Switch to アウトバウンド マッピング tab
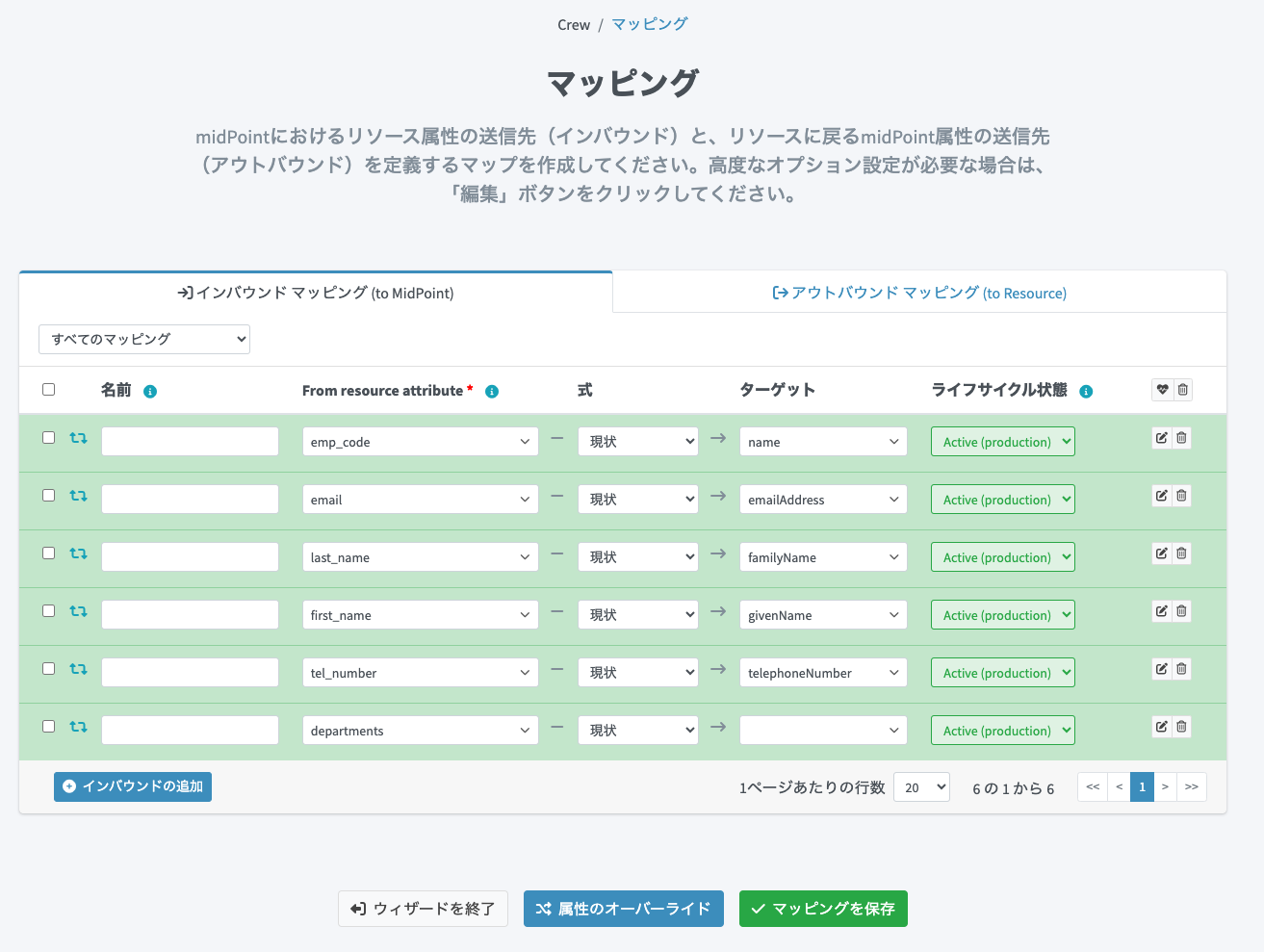The height and width of the screenshot is (952, 1264). [919, 293]
